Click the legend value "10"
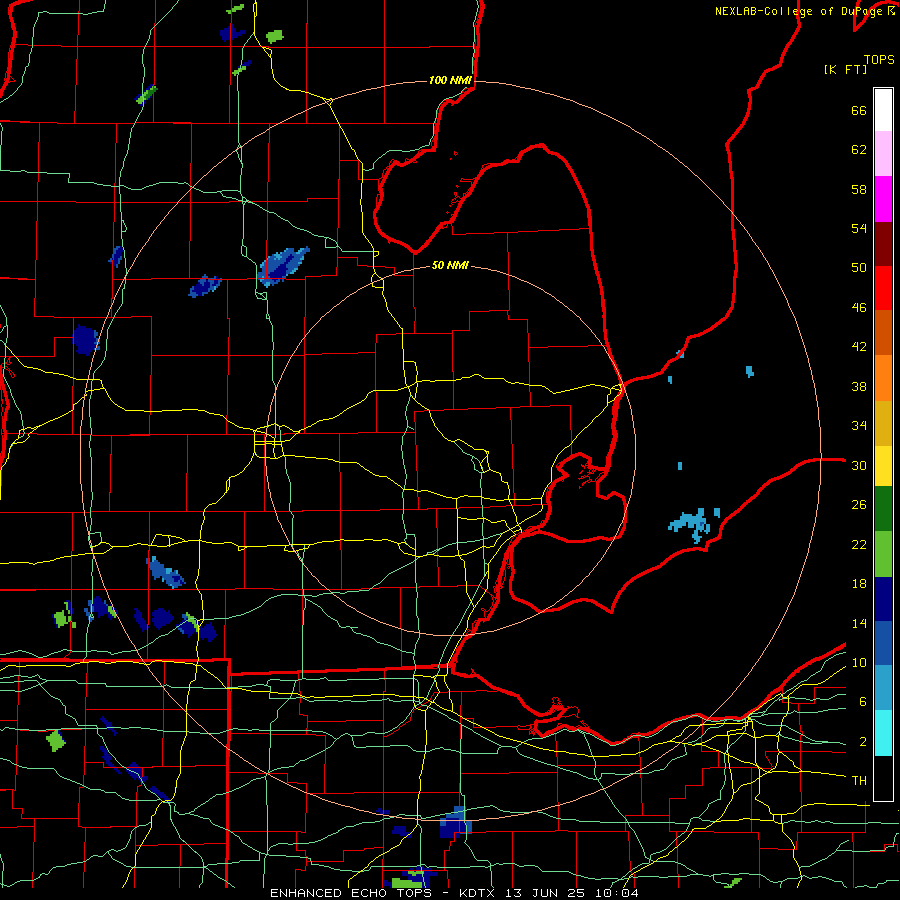 click(x=859, y=663)
